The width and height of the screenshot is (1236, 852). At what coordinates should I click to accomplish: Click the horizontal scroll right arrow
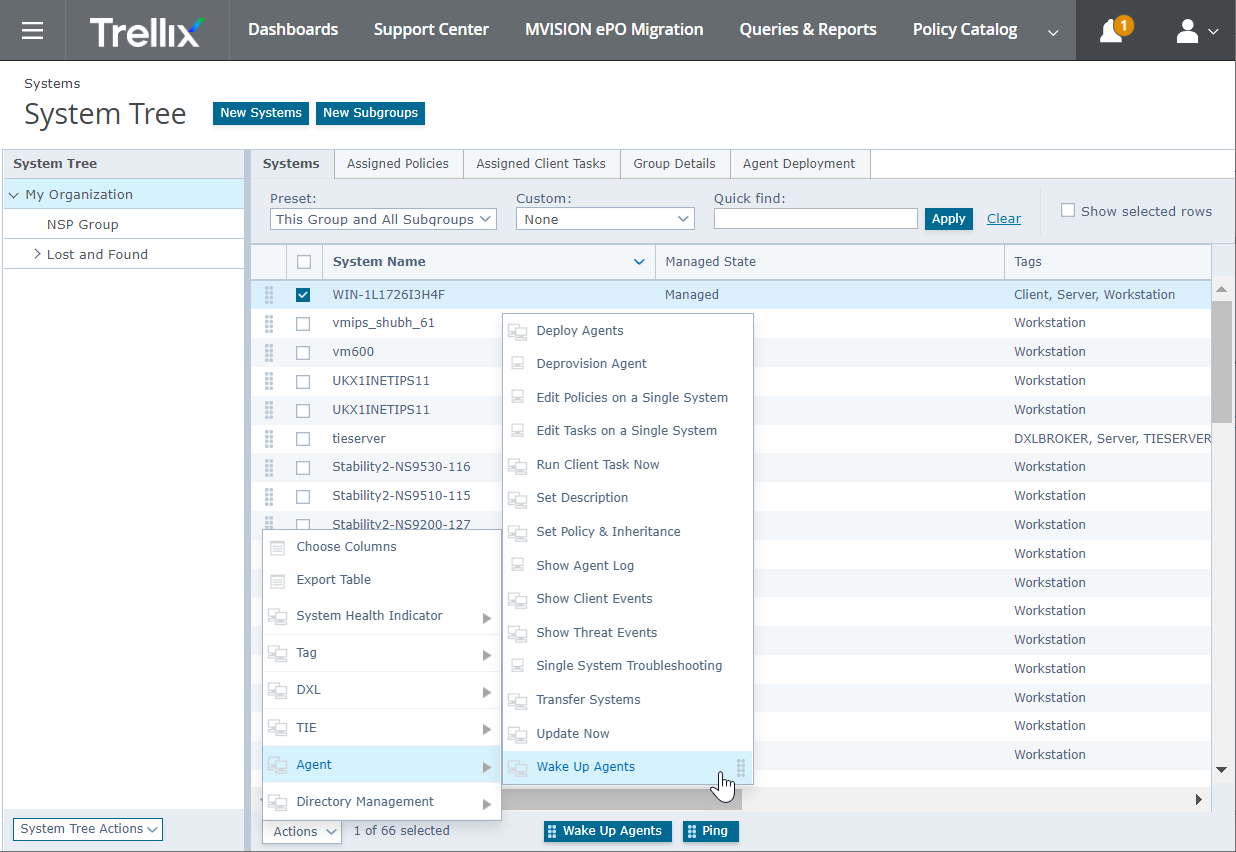pos(1199,800)
